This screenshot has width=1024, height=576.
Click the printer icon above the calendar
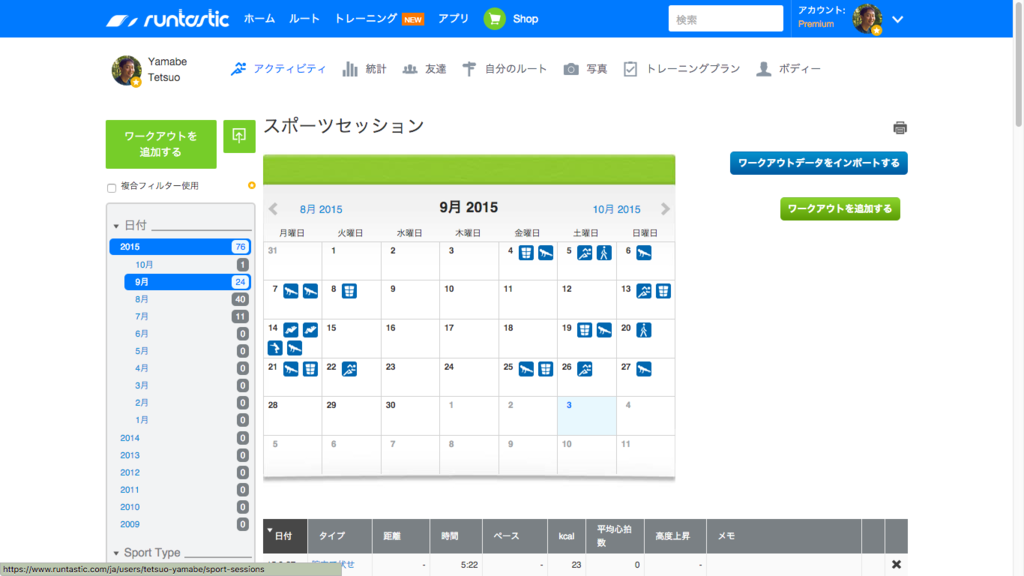coord(899,128)
